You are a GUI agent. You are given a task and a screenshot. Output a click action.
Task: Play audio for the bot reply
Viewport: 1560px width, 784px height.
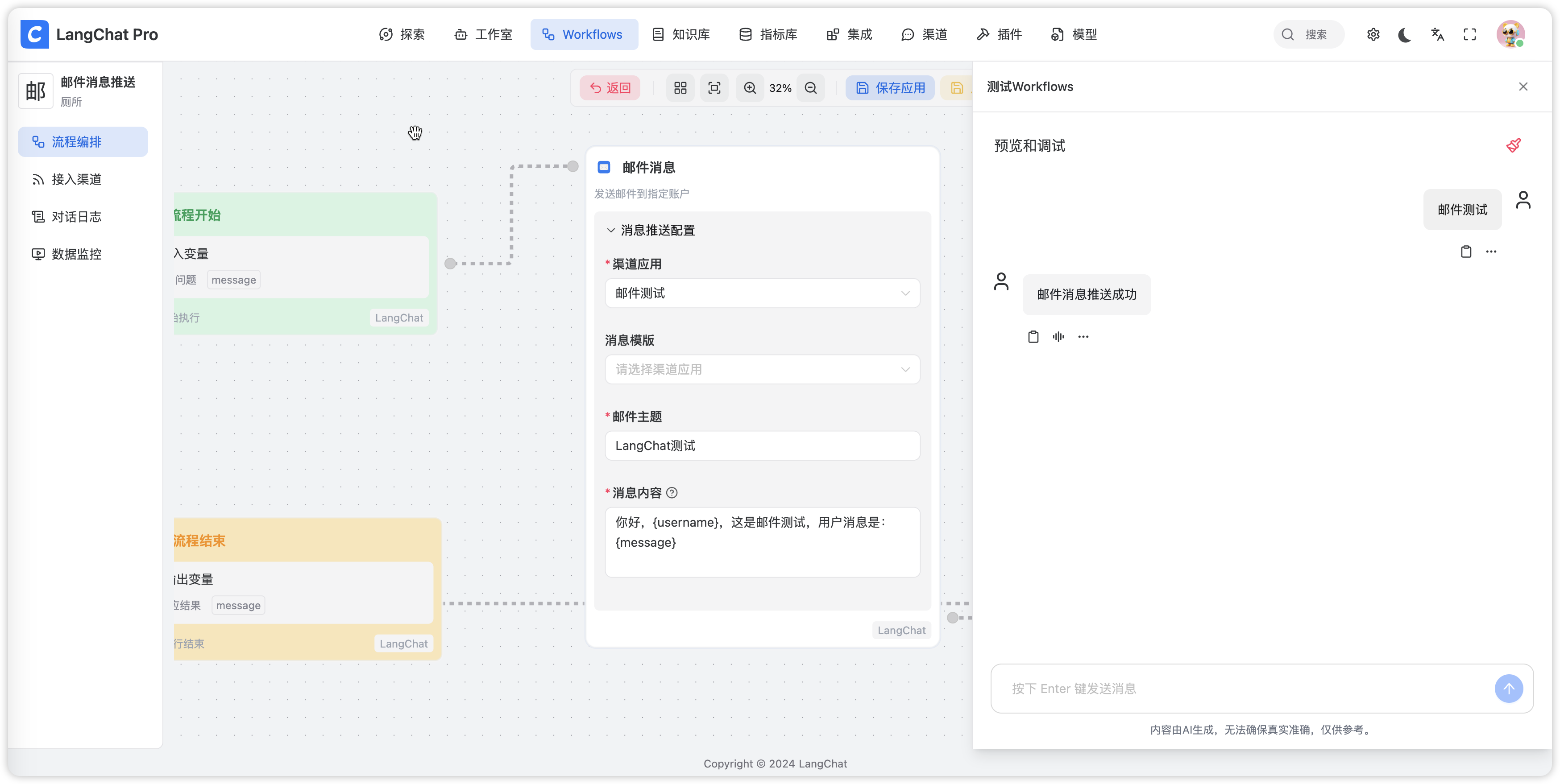1058,337
